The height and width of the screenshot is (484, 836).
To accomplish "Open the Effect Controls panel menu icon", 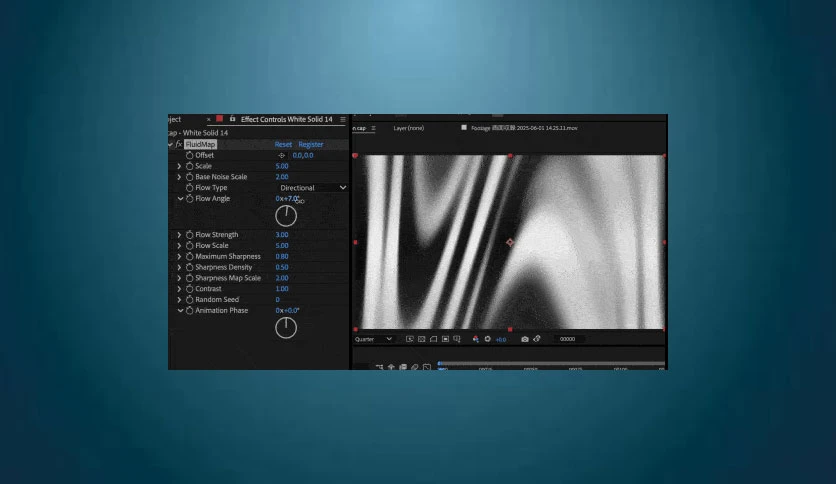I will pos(343,119).
